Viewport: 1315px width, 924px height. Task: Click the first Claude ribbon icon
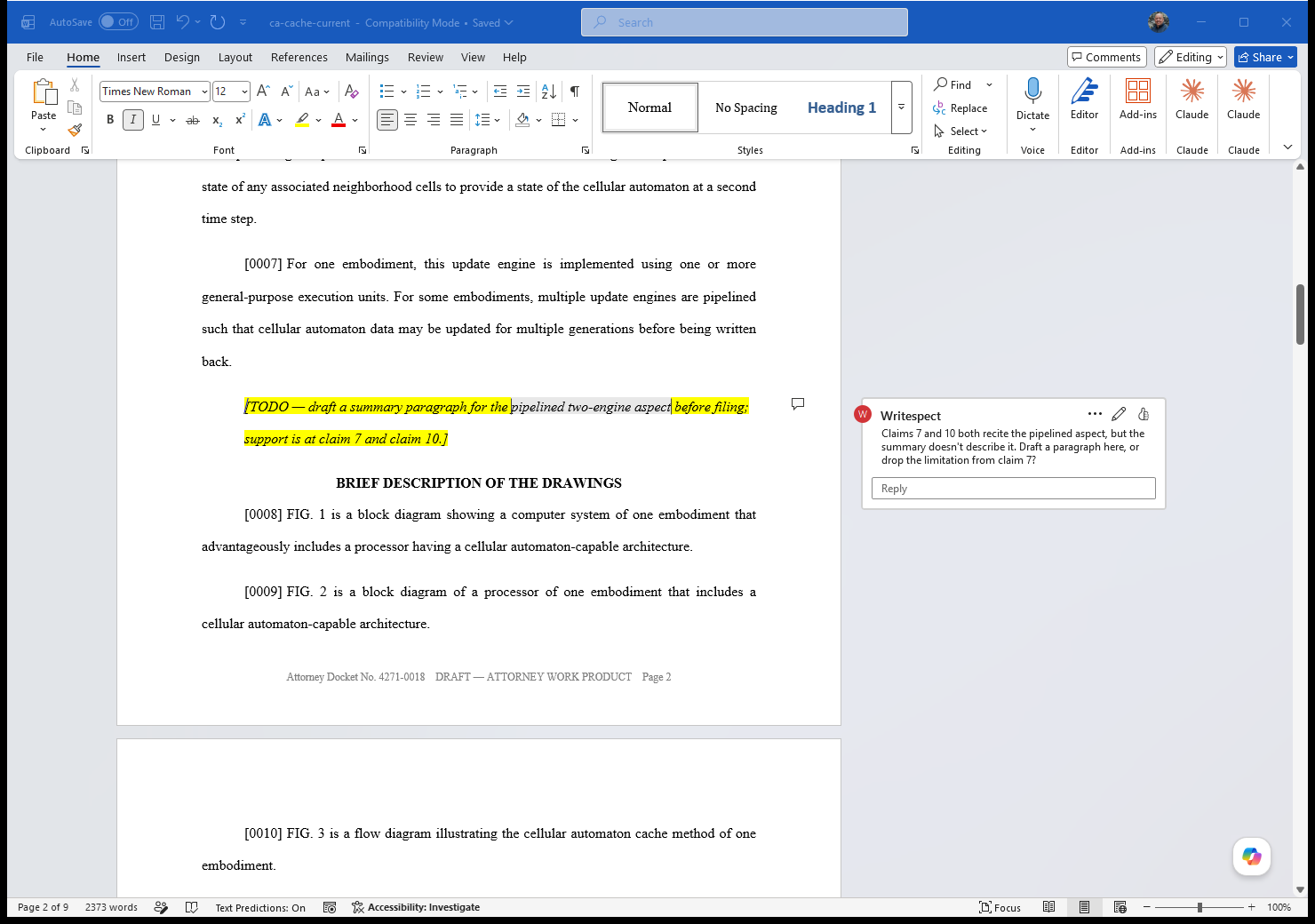(x=1192, y=99)
